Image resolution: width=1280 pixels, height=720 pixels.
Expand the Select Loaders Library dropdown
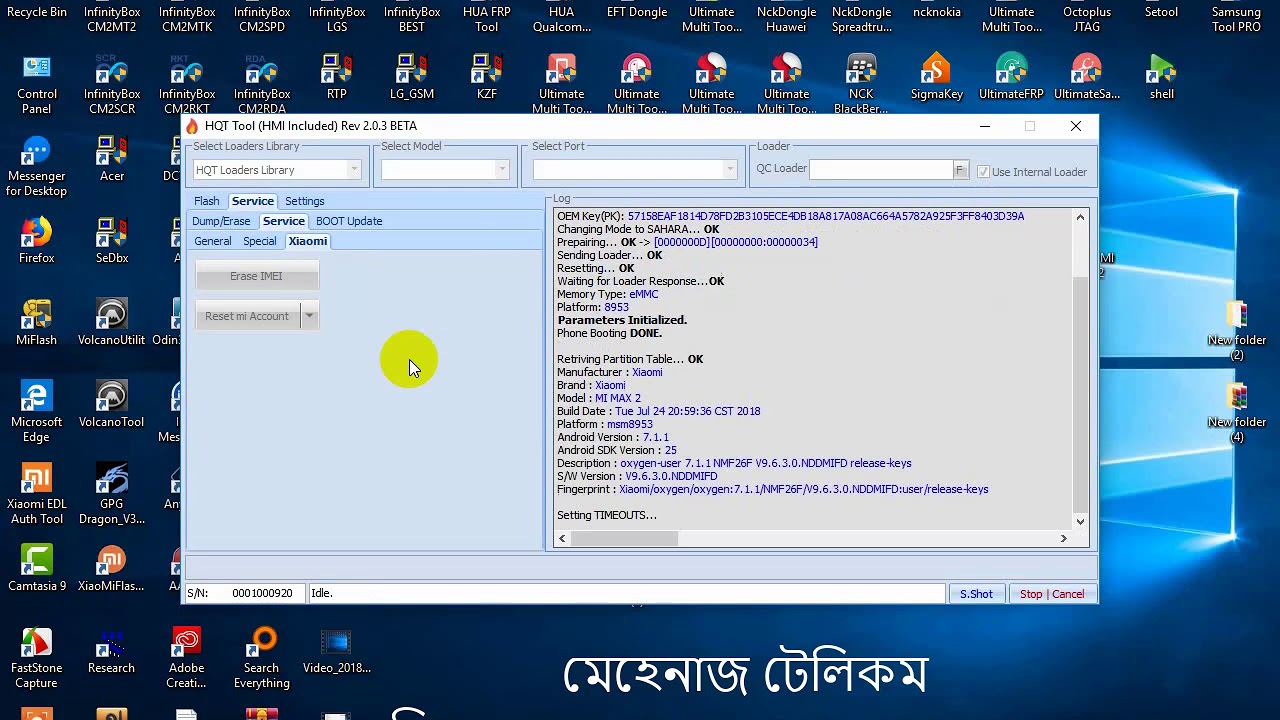click(x=354, y=170)
